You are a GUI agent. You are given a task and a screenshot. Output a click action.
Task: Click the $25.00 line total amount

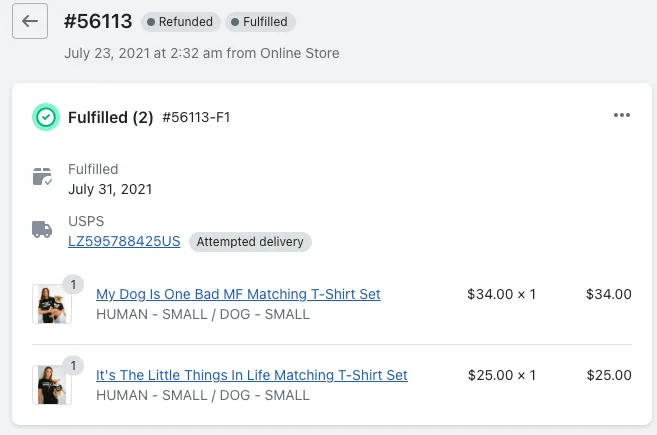click(x=609, y=375)
